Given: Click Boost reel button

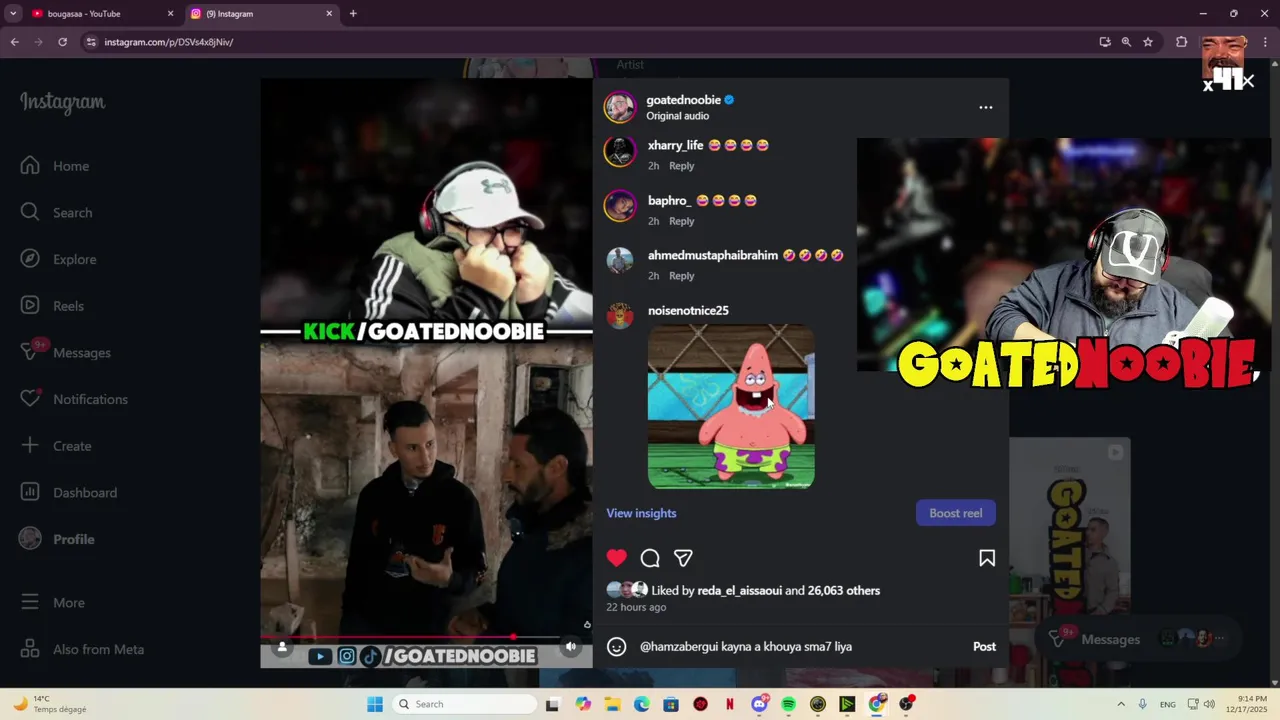Looking at the screenshot, I should coord(956,513).
